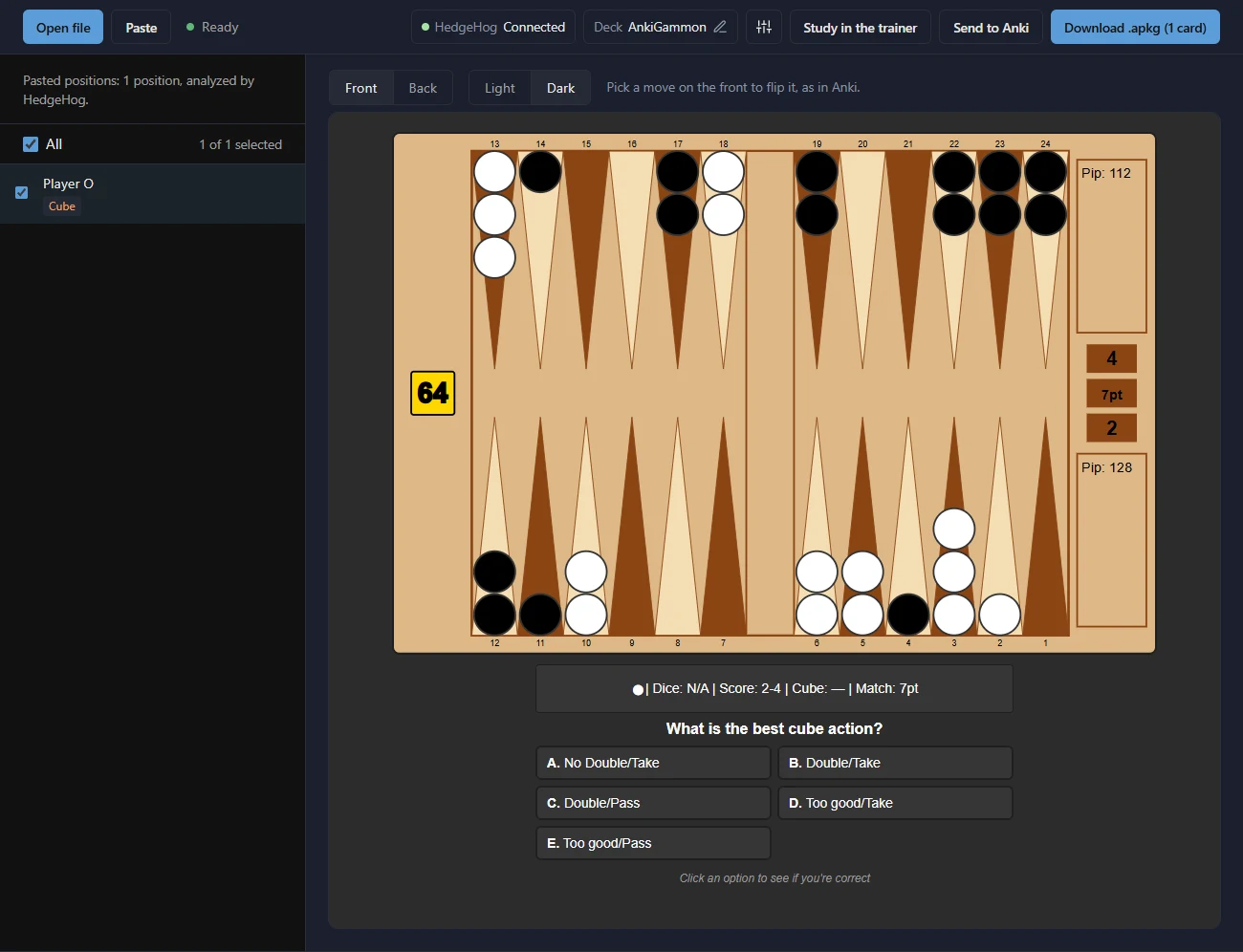Open the sliders settings icon
1243x952 pixels.
click(x=764, y=27)
